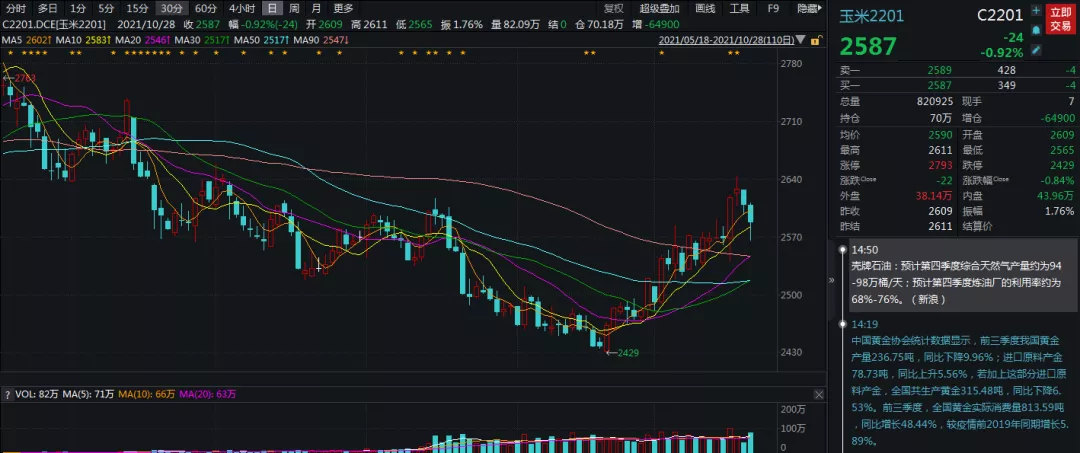
Task: Toggle the lock icon beside the date range
Action: (816, 41)
